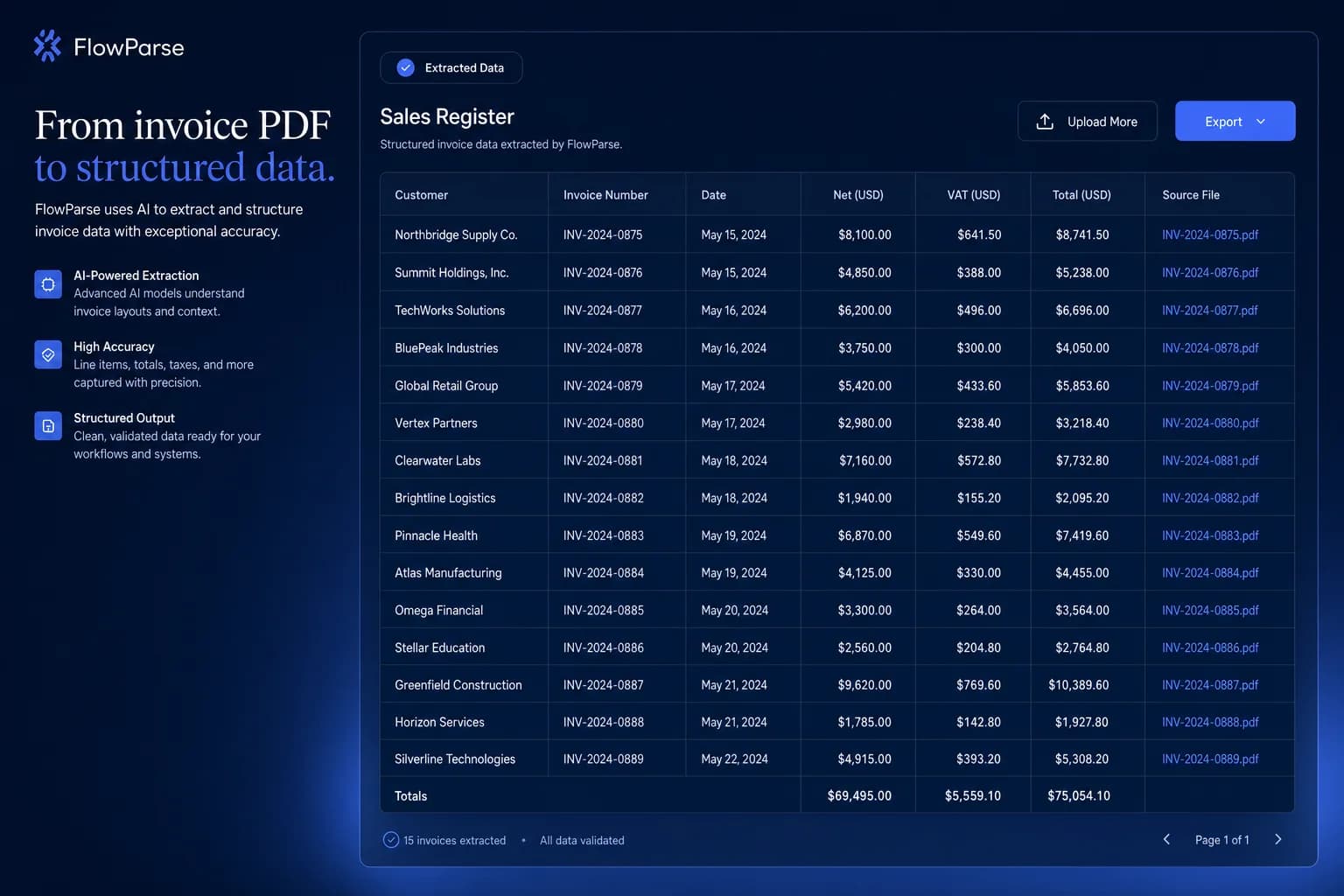1344x896 pixels.
Task: Sort by VAT (USD) column header
Action: [x=974, y=195]
